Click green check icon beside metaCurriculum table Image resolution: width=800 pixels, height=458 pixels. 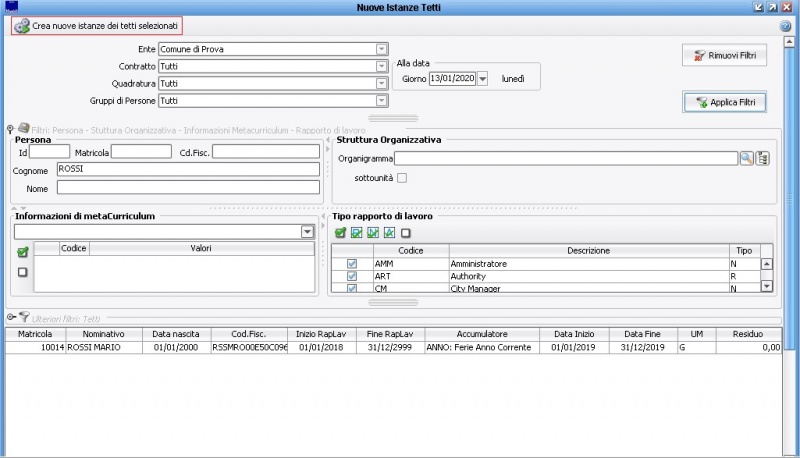[22, 253]
